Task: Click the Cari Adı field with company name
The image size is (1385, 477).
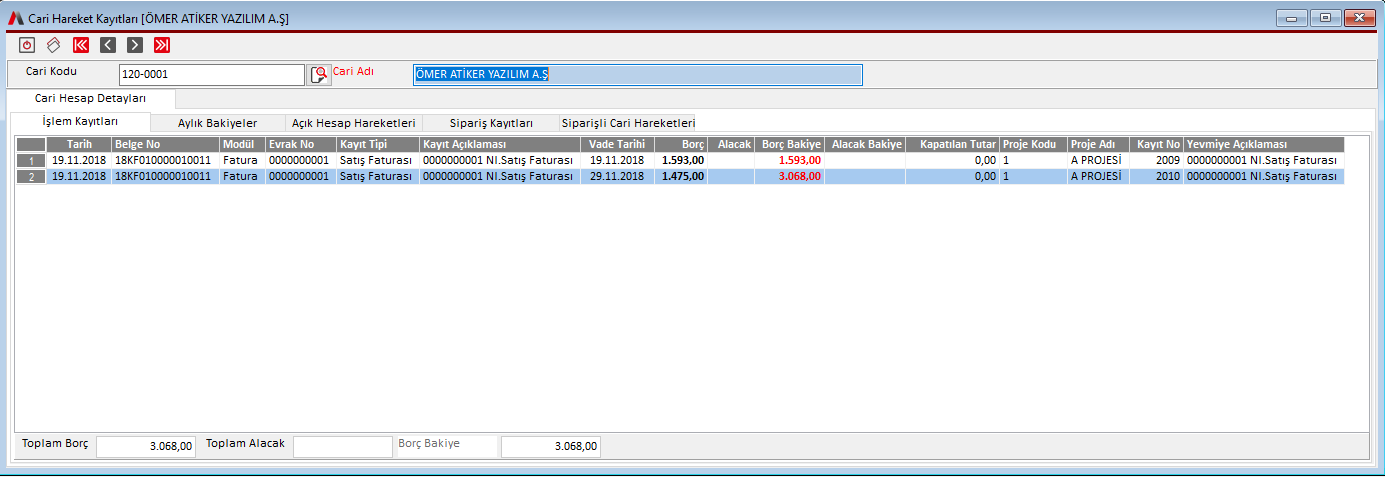Action: [x=638, y=75]
